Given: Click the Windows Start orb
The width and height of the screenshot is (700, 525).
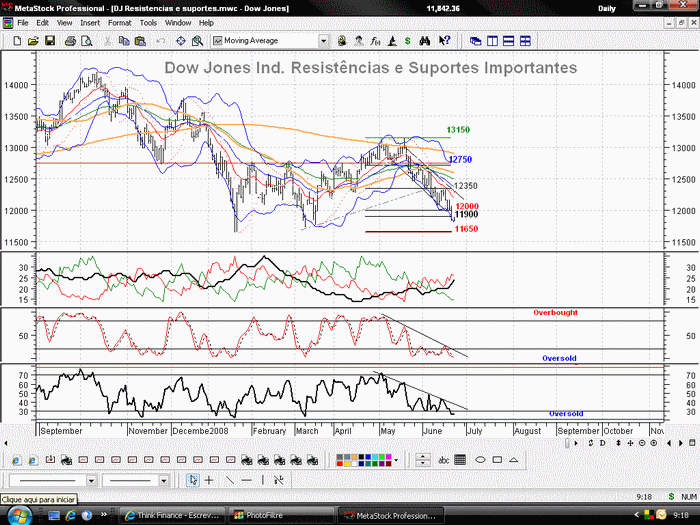Looking at the screenshot, I should pos(20,516).
